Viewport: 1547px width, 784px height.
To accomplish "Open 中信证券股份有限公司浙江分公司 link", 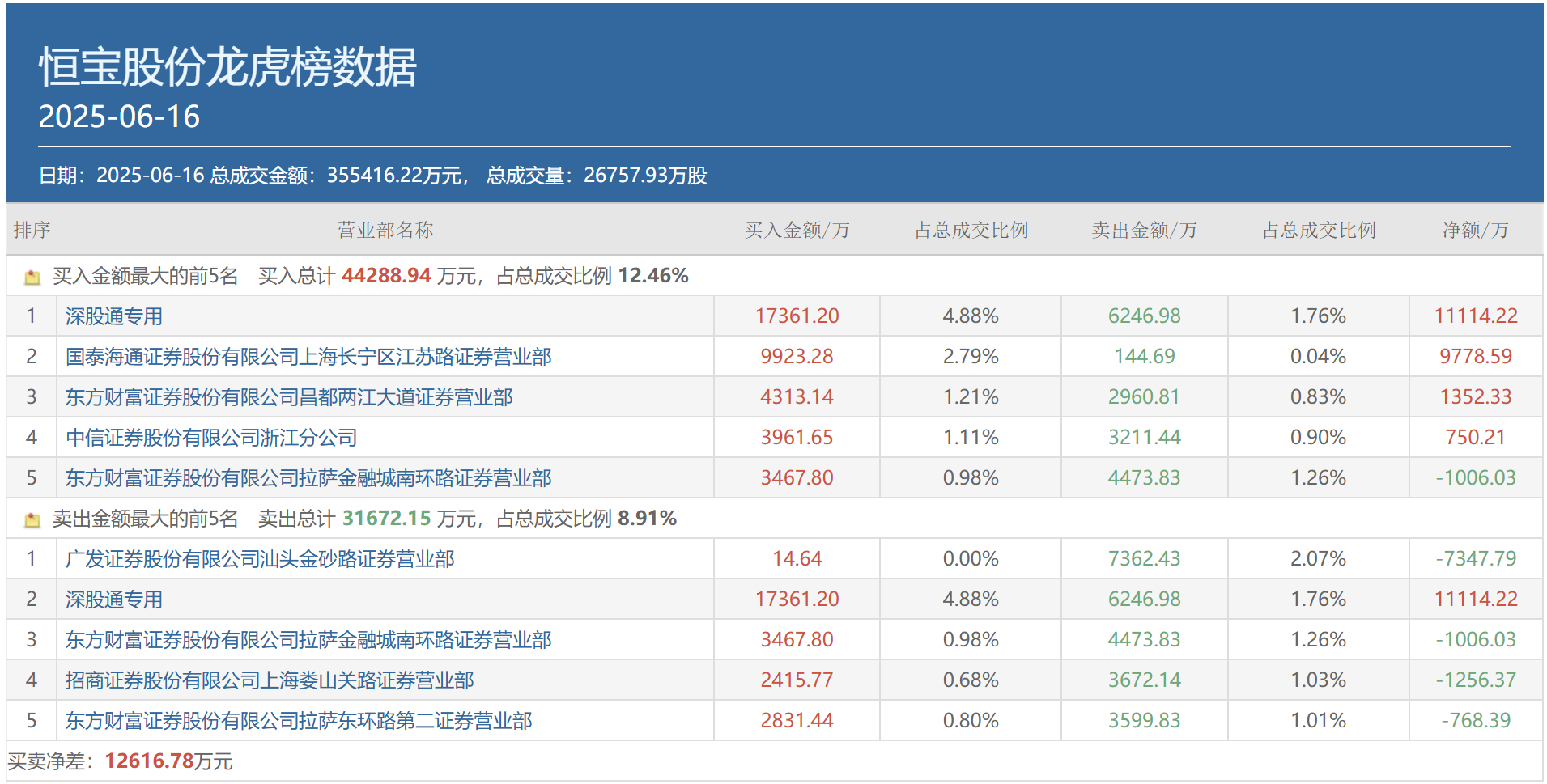I will [x=210, y=438].
